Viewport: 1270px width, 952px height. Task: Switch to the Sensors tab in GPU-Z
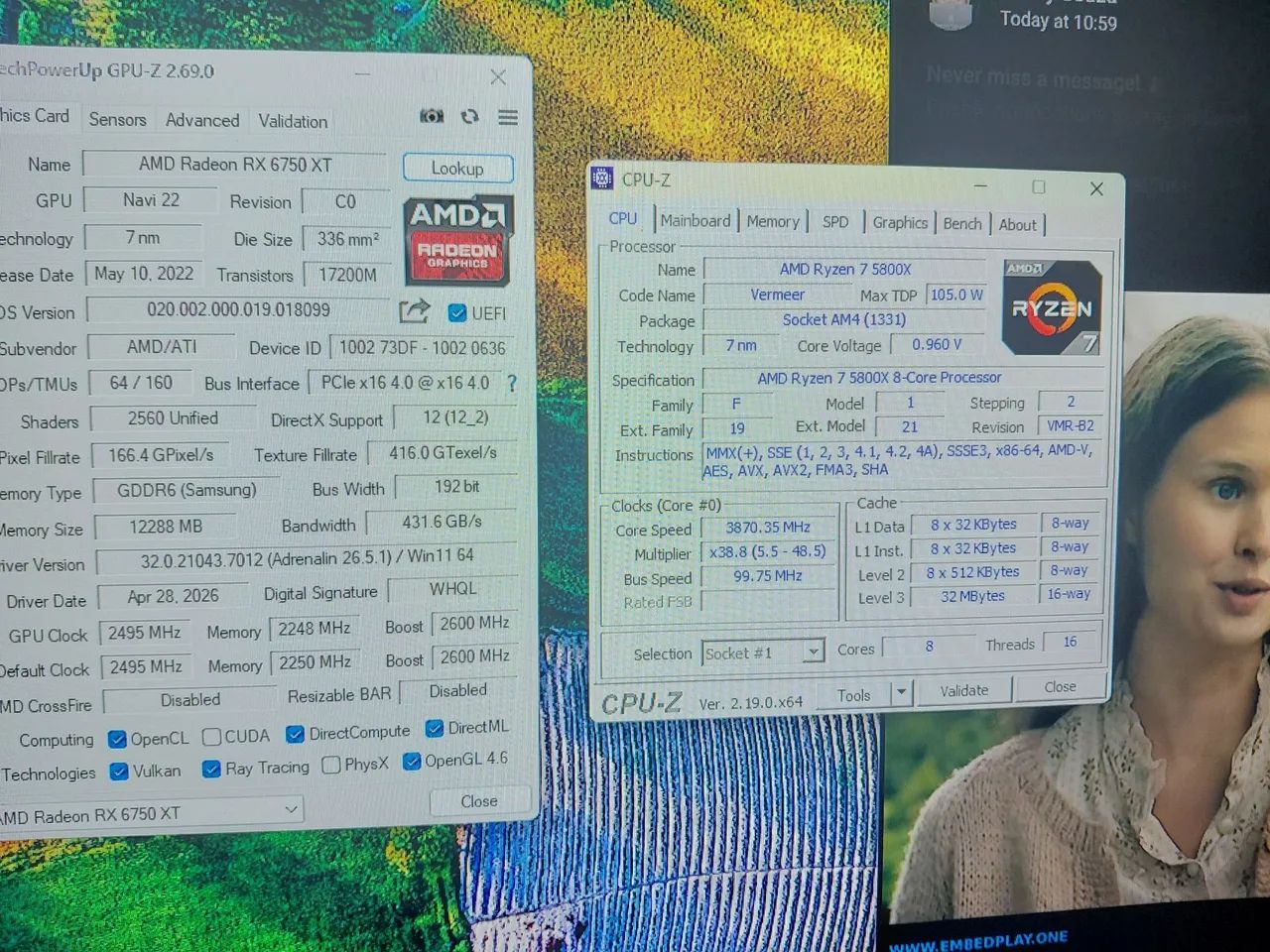[117, 119]
